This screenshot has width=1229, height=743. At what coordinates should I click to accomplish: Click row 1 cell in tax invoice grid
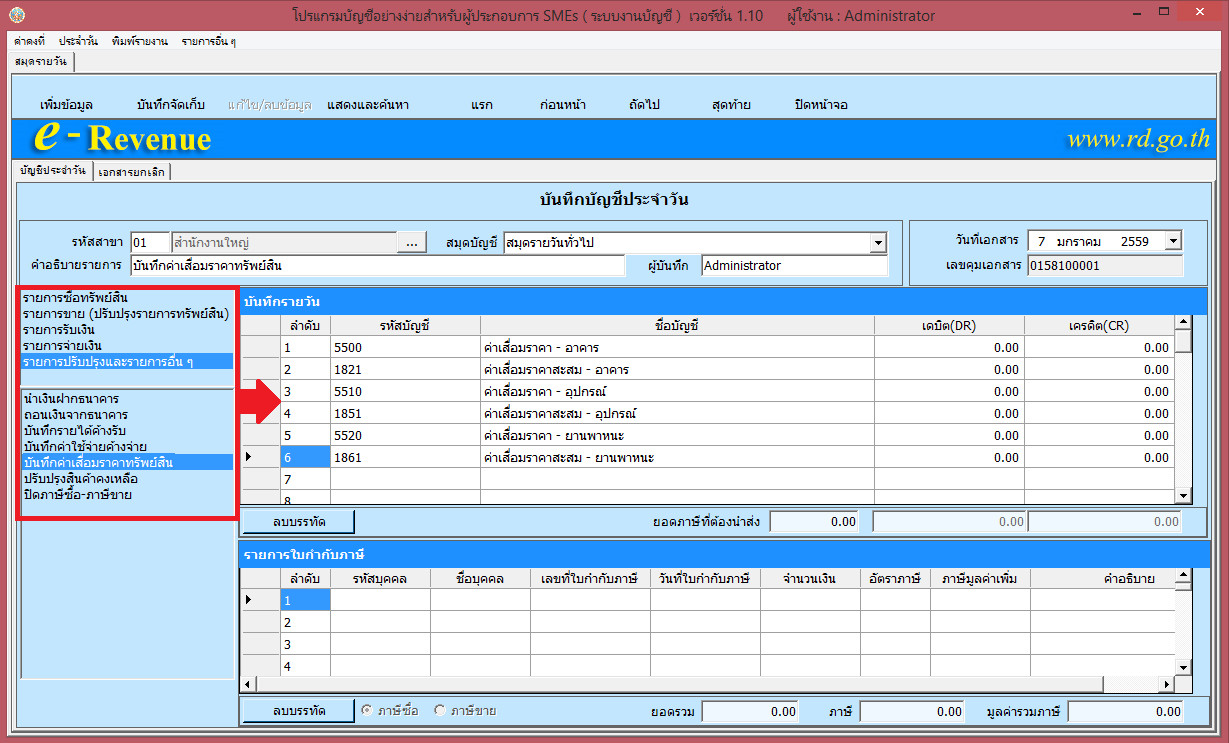[305, 600]
